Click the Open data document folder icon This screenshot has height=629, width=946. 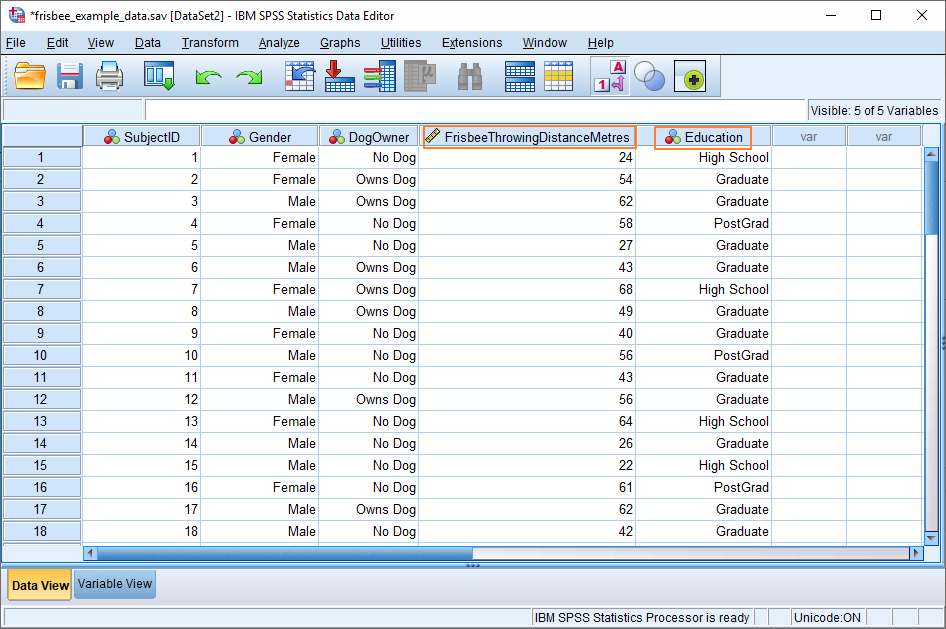(x=30, y=77)
